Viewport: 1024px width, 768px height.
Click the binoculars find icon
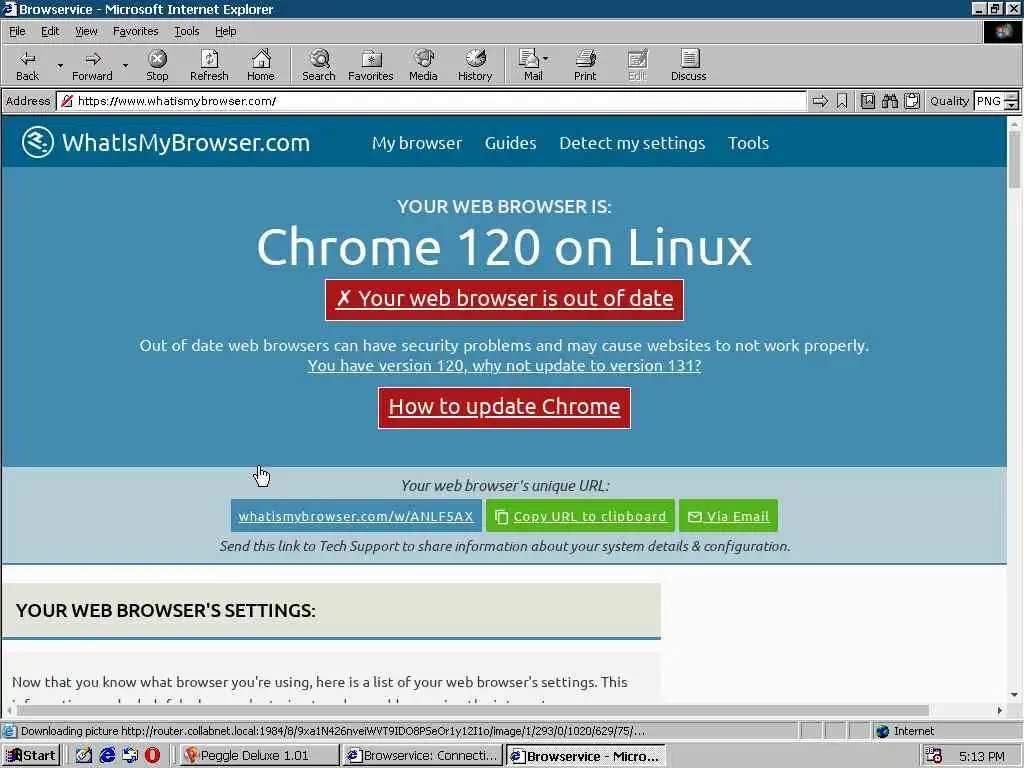click(889, 101)
